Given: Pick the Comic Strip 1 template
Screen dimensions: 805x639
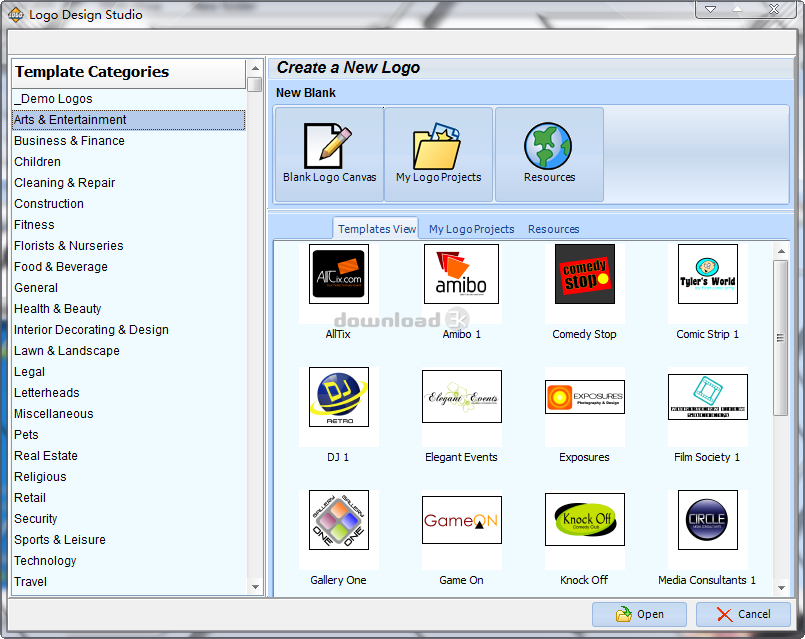Looking at the screenshot, I should pos(707,274).
